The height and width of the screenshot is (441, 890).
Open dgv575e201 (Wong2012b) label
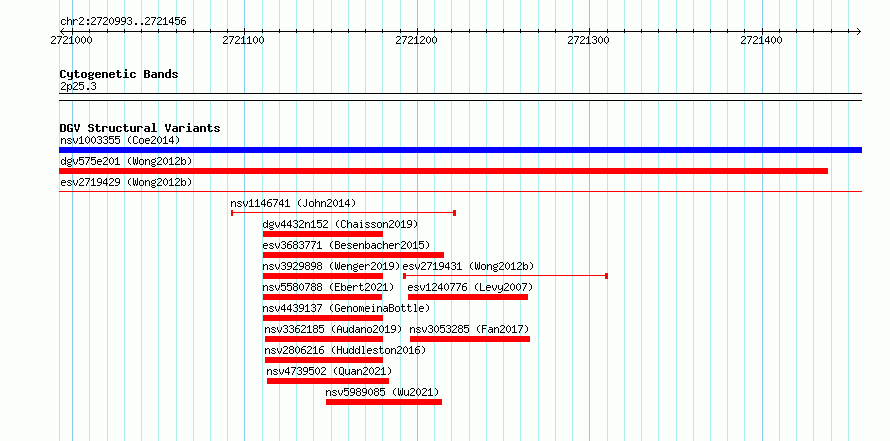pos(126,161)
